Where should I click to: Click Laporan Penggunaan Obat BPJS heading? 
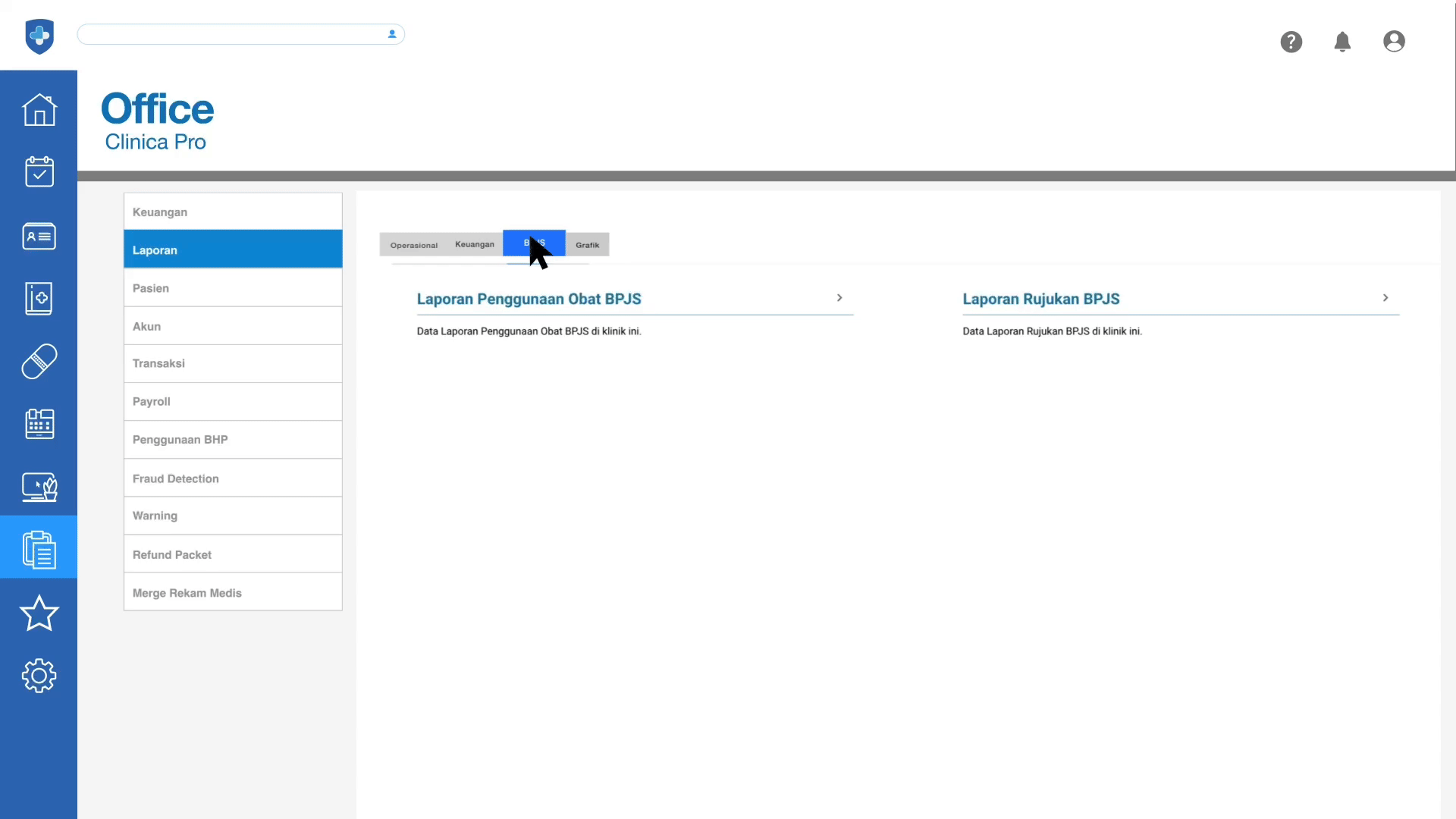529,299
